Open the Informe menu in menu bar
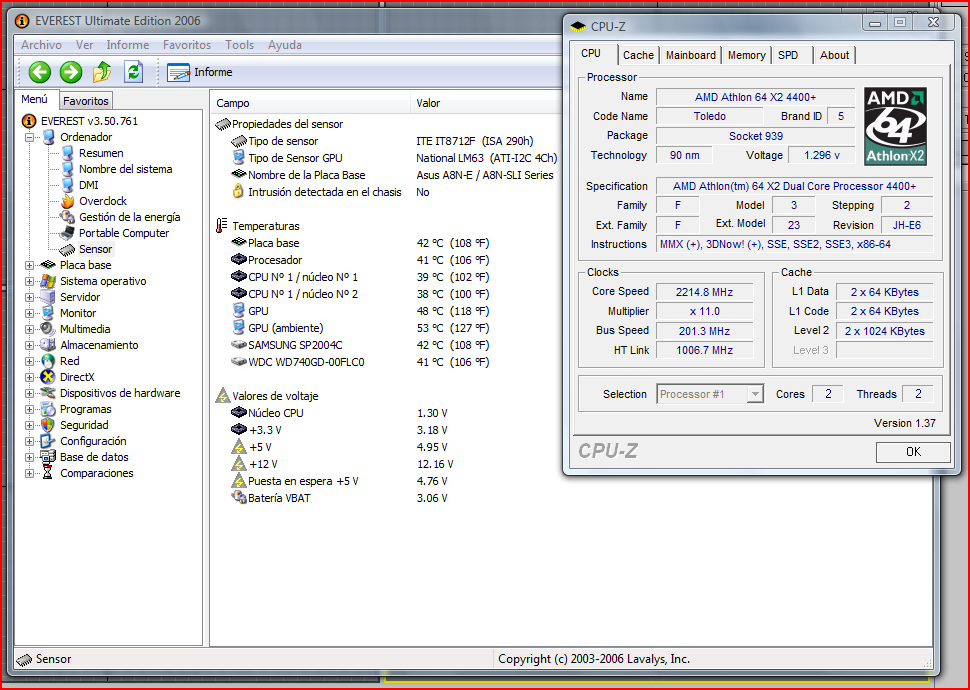The height and width of the screenshot is (690, 970). 127,45
